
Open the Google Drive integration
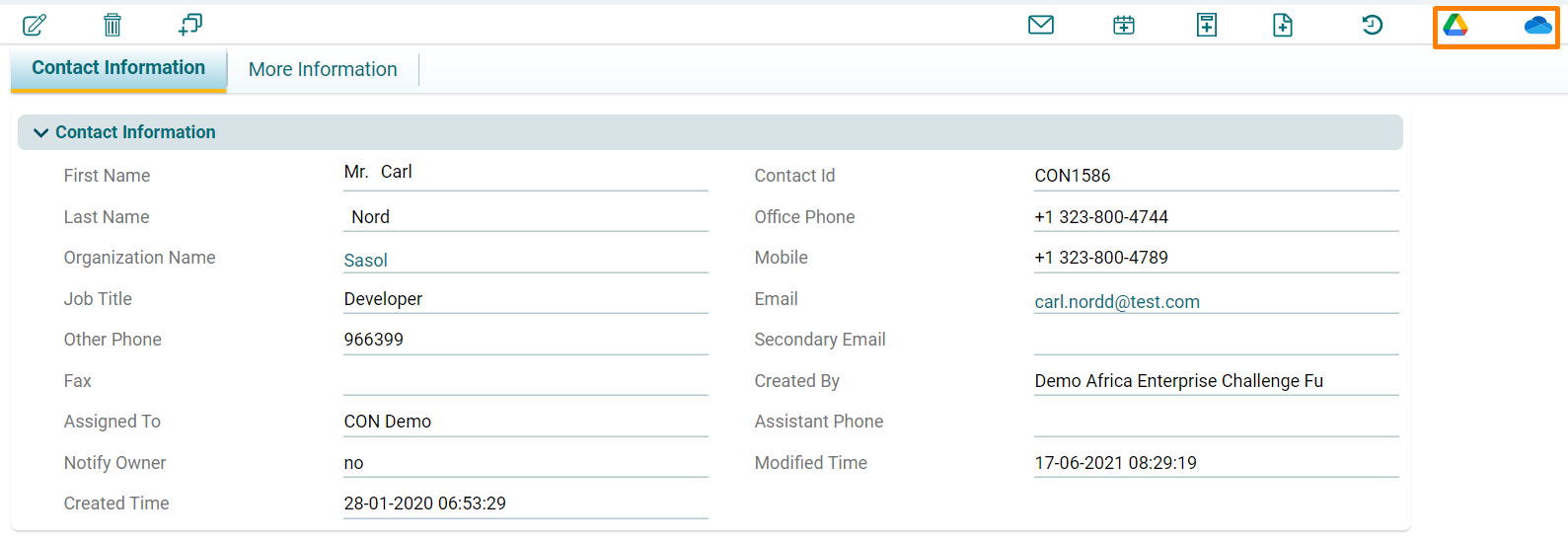coord(1456,25)
